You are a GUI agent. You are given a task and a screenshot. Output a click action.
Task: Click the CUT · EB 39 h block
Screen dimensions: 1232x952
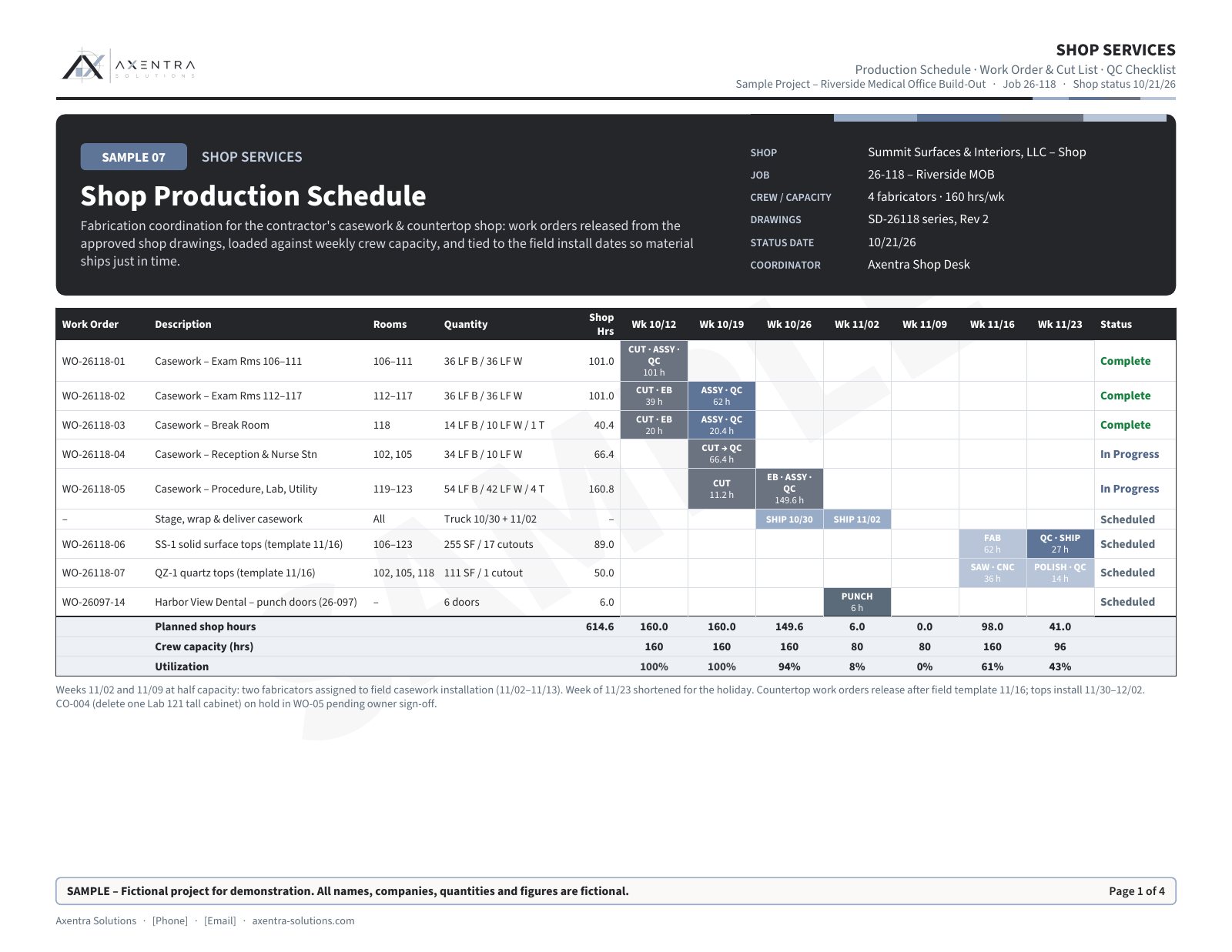pyautogui.click(x=654, y=396)
